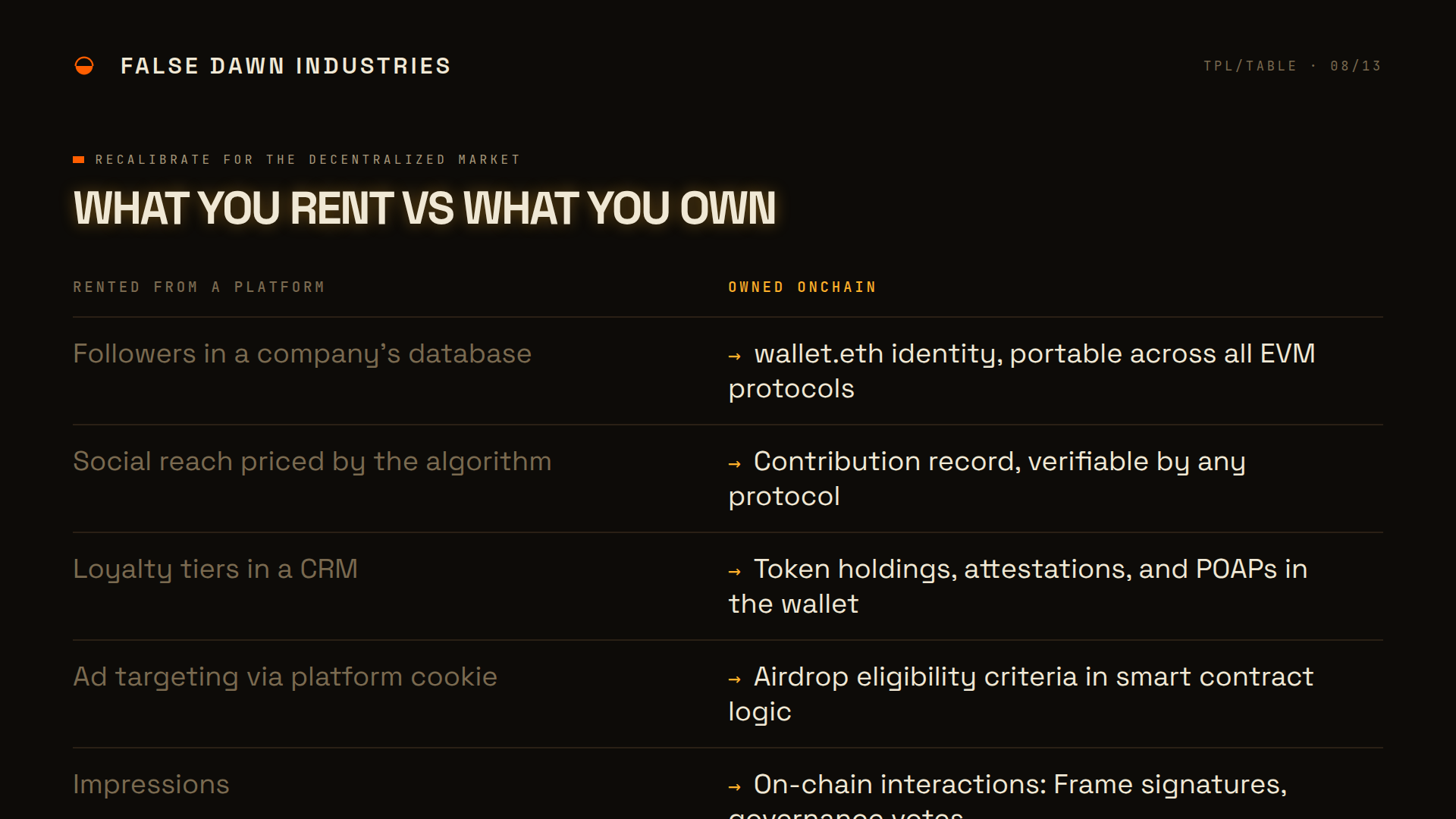
Task: Click the False Dawn Industries title
Action: (x=286, y=66)
